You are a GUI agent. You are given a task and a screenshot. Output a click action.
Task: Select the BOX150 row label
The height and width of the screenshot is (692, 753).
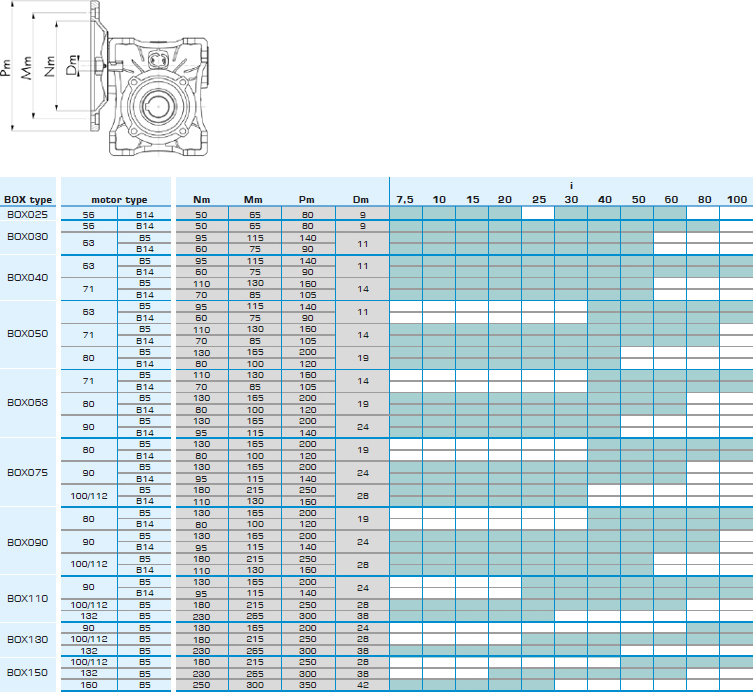click(27, 673)
